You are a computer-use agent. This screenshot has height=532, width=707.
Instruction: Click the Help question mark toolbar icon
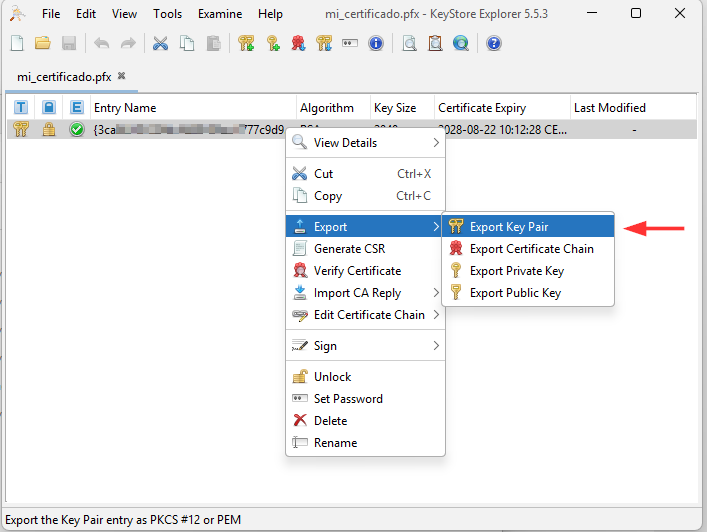[493, 43]
